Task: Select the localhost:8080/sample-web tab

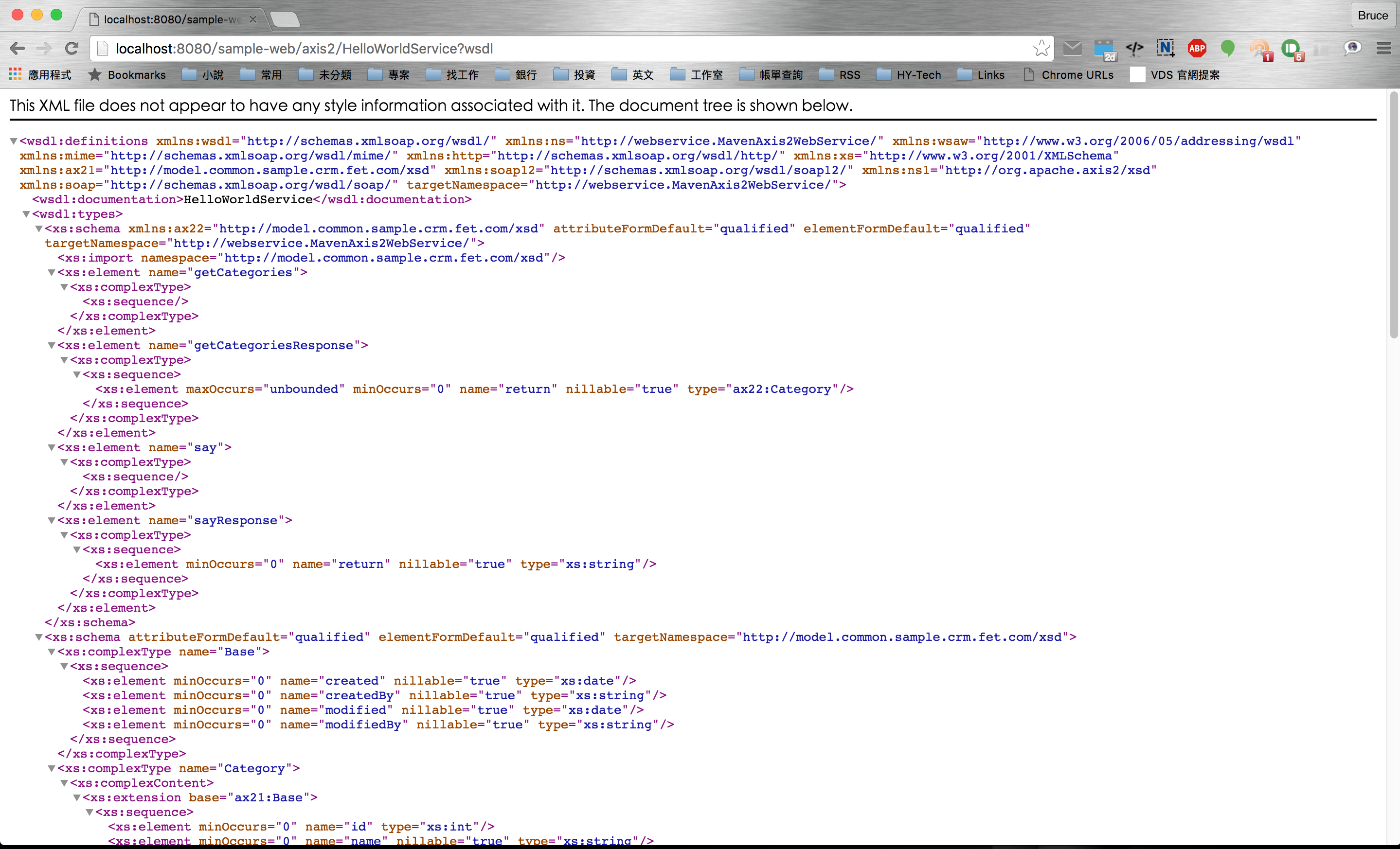Action: 172,19
